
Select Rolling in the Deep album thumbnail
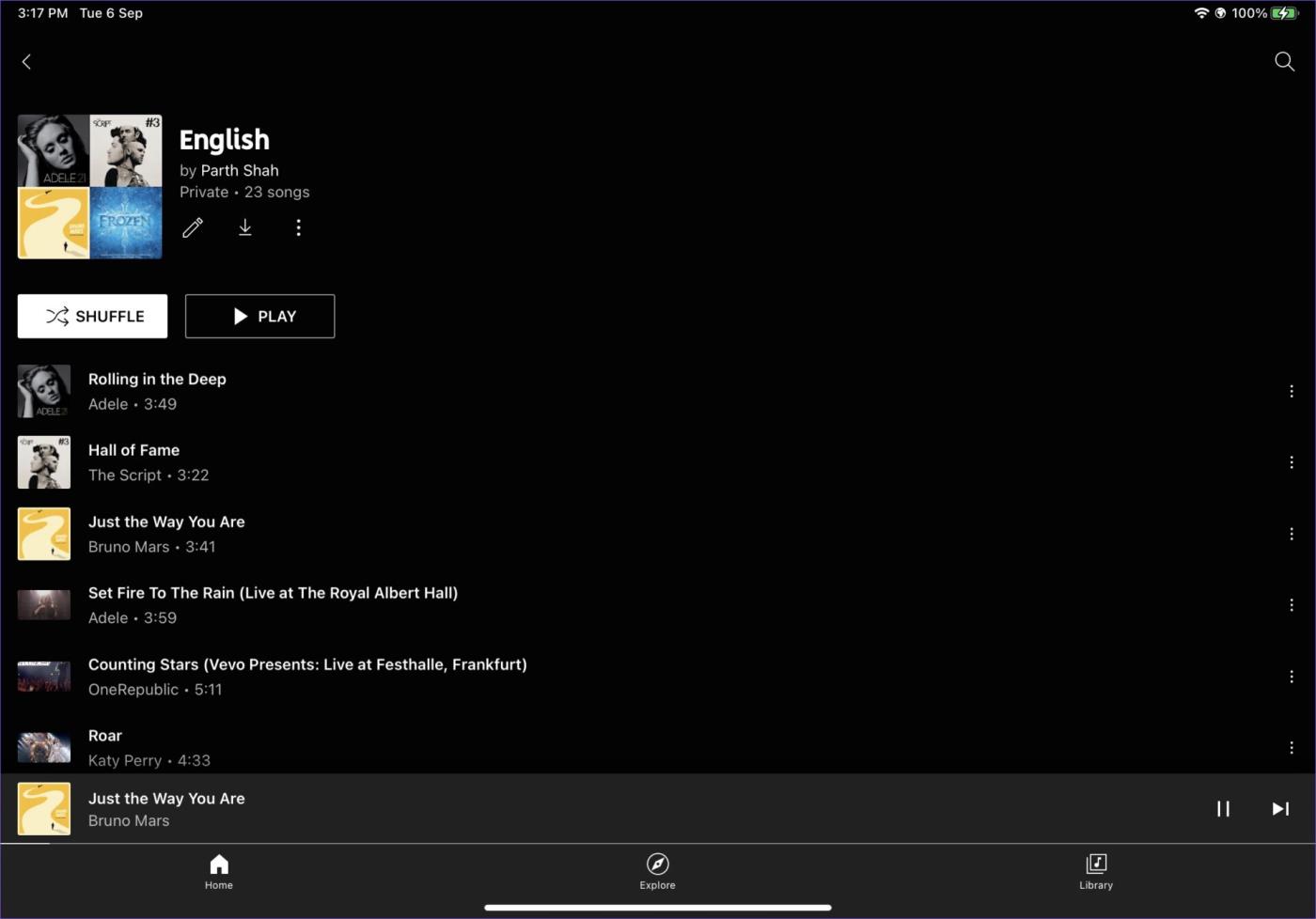pyautogui.click(x=44, y=391)
